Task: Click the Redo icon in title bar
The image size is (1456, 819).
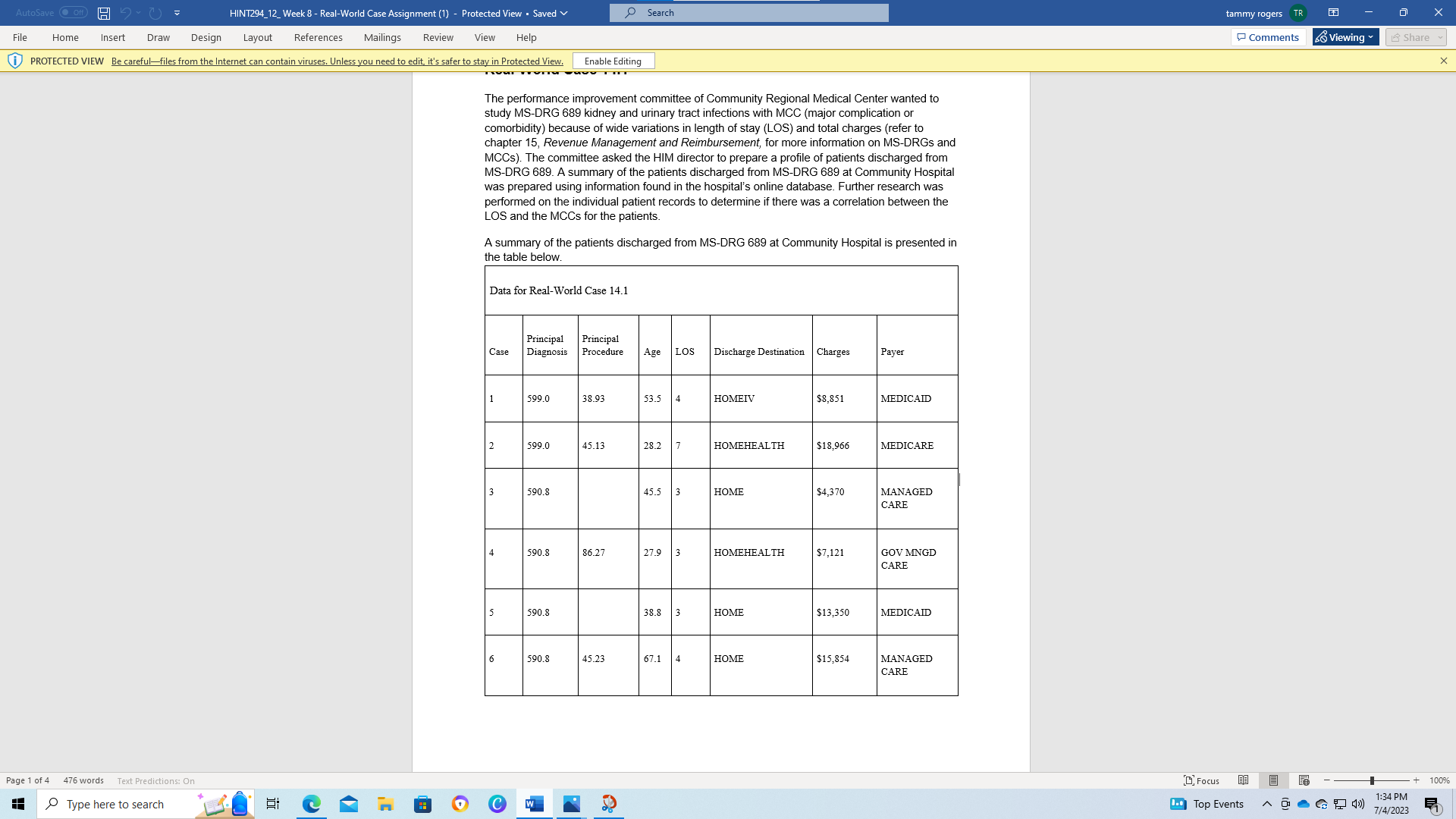Action: (155, 13)
